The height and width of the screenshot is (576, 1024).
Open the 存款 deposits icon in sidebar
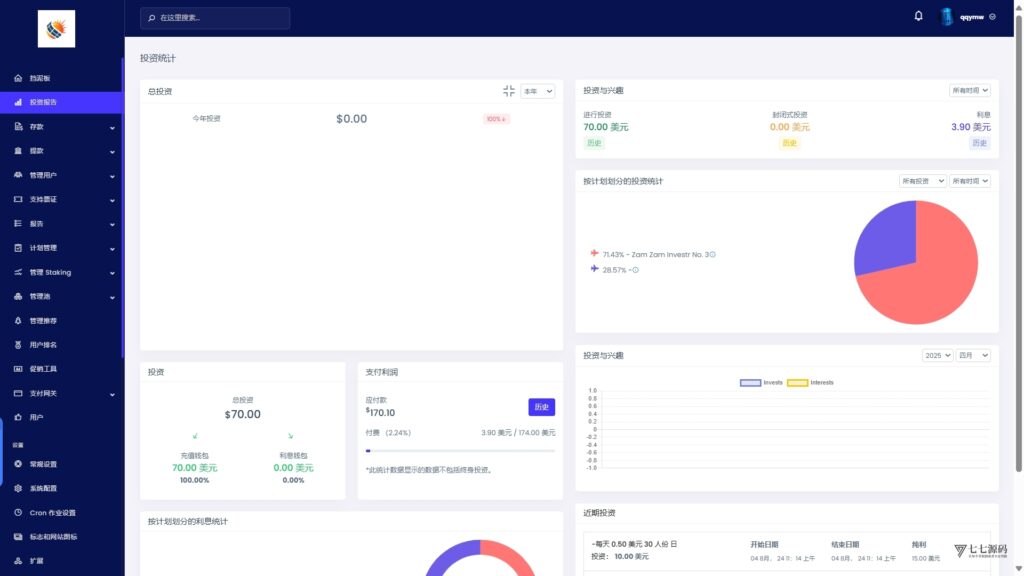pos(18,126)
